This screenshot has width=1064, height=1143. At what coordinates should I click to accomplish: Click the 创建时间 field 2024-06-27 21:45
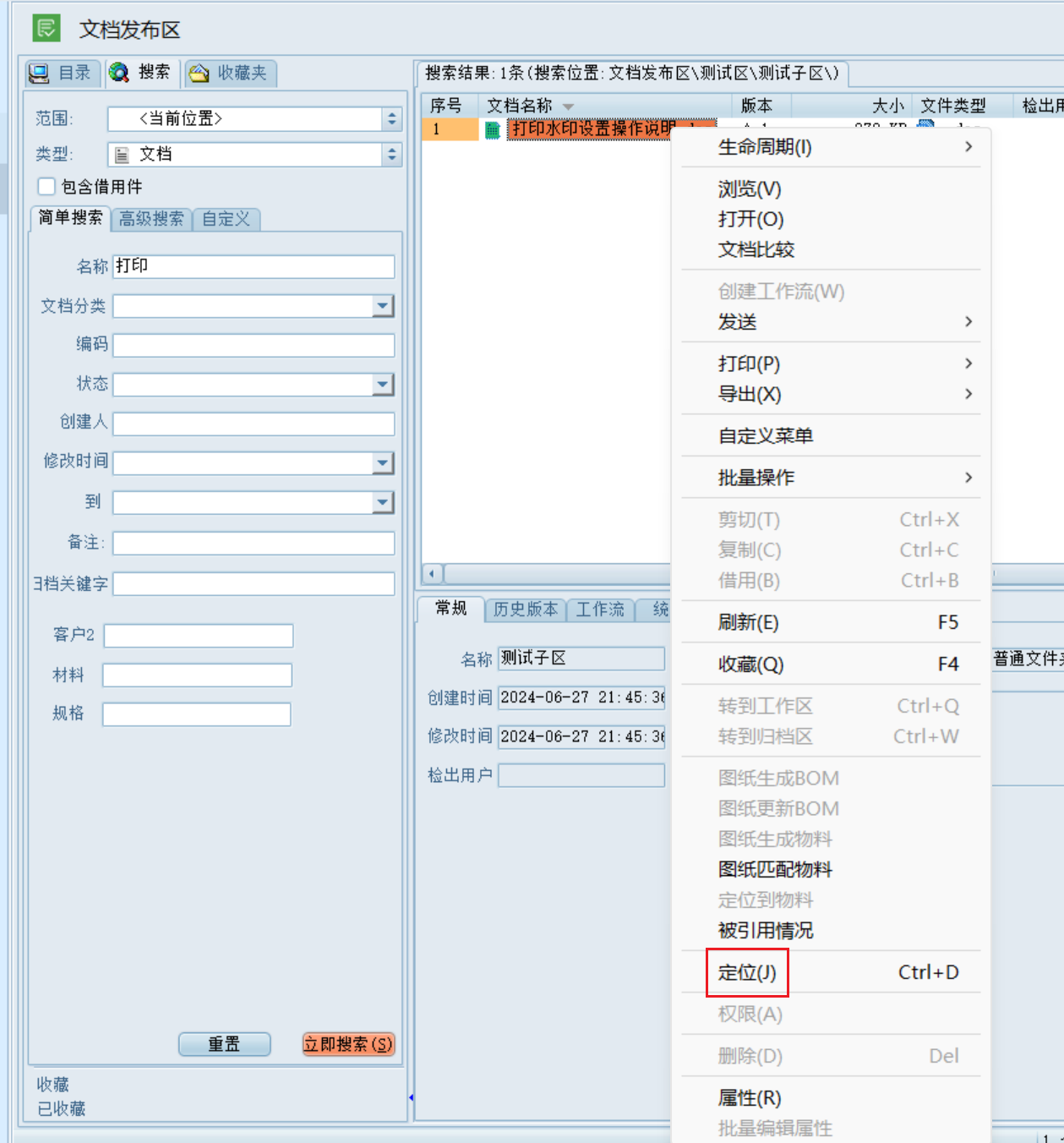coord(581,697)
